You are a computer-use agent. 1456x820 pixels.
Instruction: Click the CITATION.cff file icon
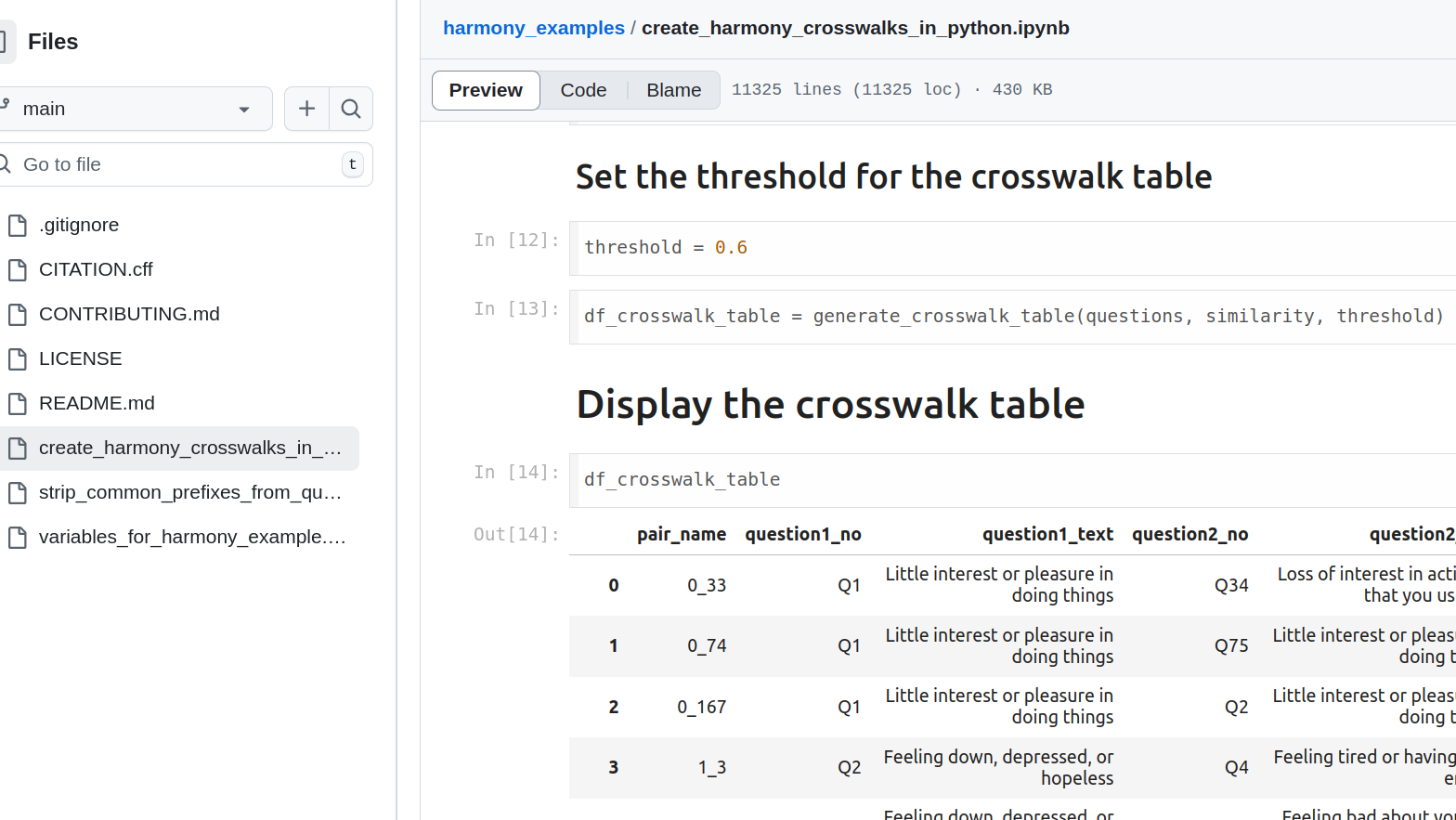click(18, 269)
